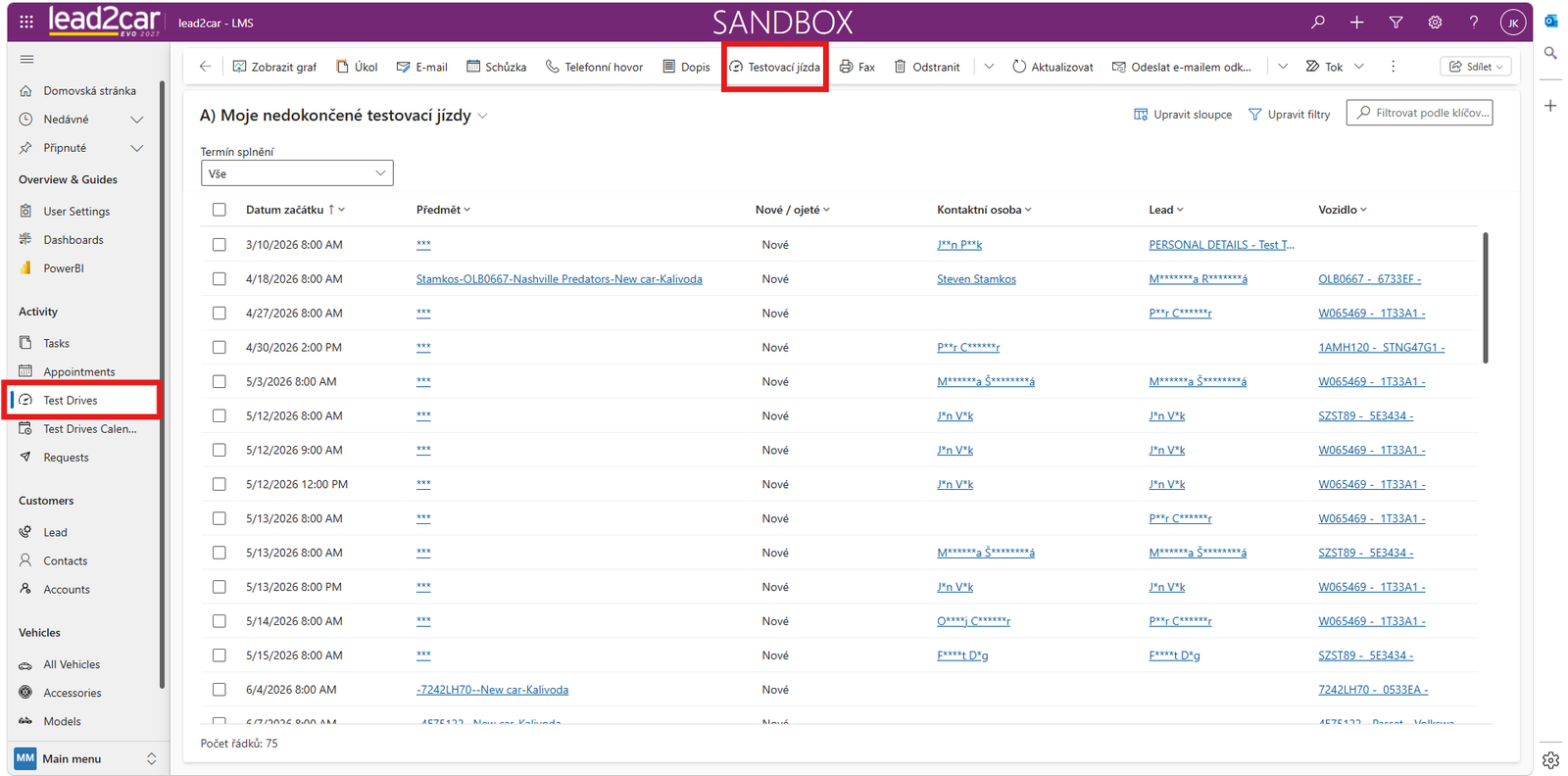
Task: Open the Sdílet share dropdown
Action: click(x=1476, y=67)
